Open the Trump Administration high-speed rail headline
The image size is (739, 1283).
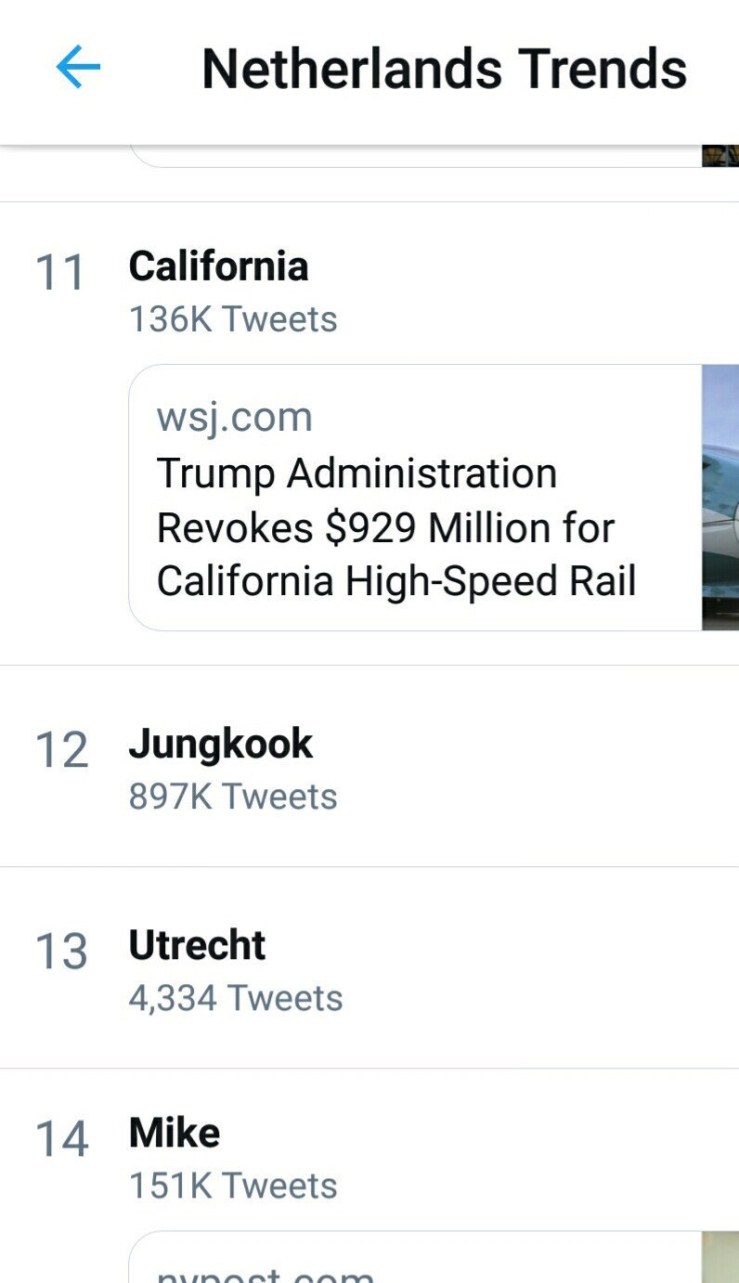396,526
